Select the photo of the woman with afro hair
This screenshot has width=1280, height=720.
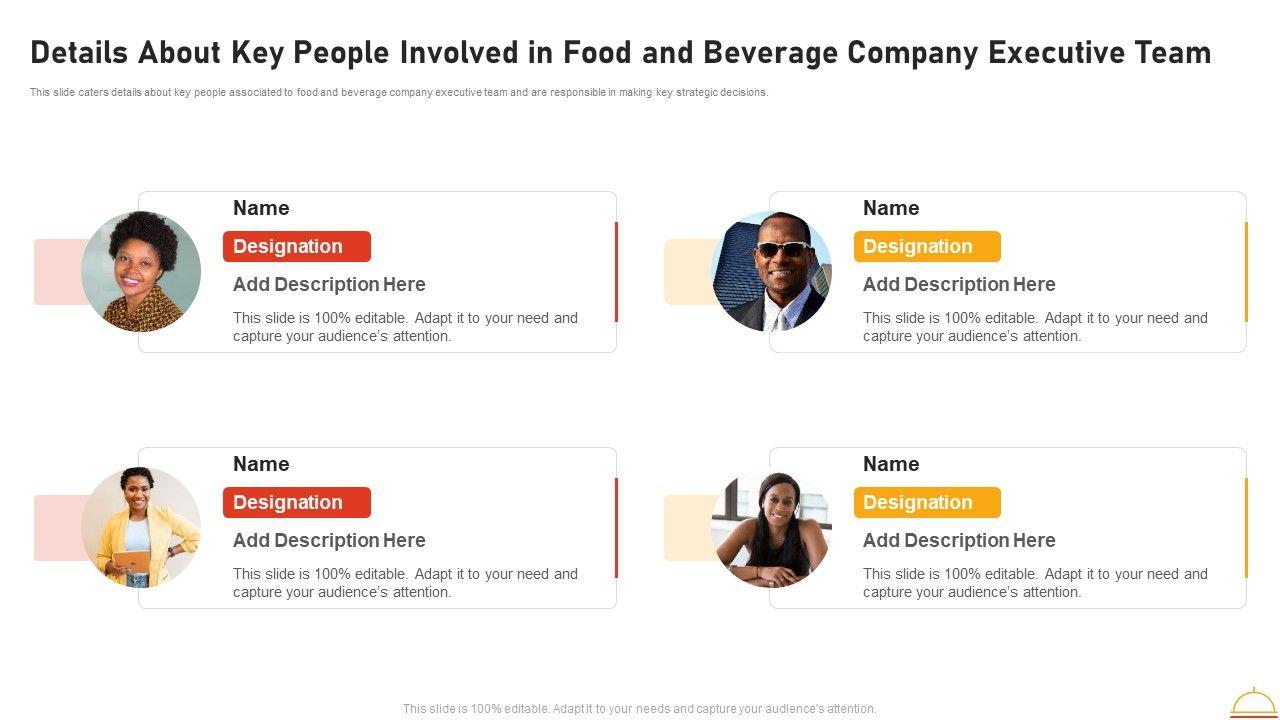click(141, 271)
